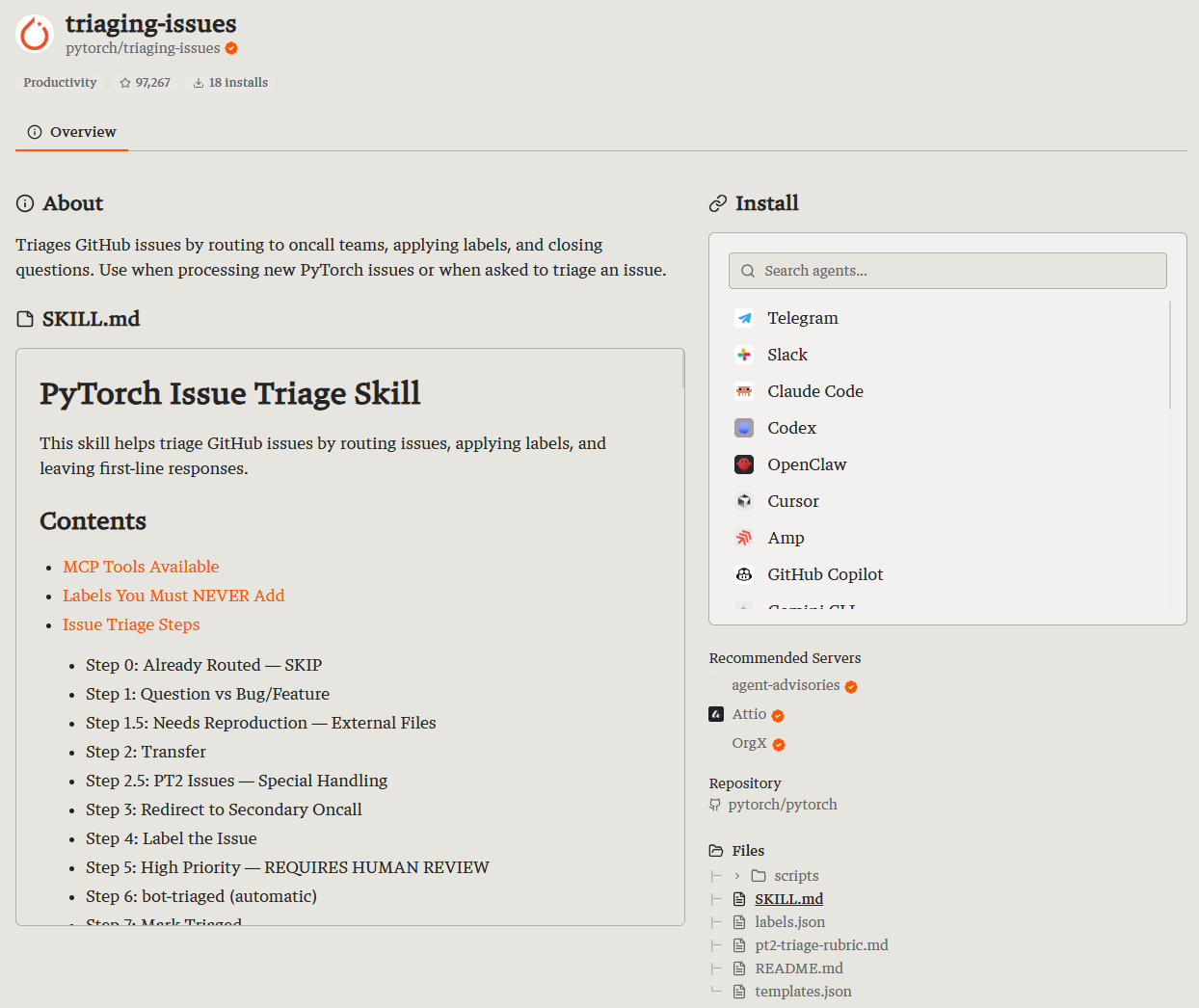Click the About section info icon

[25, 203]
